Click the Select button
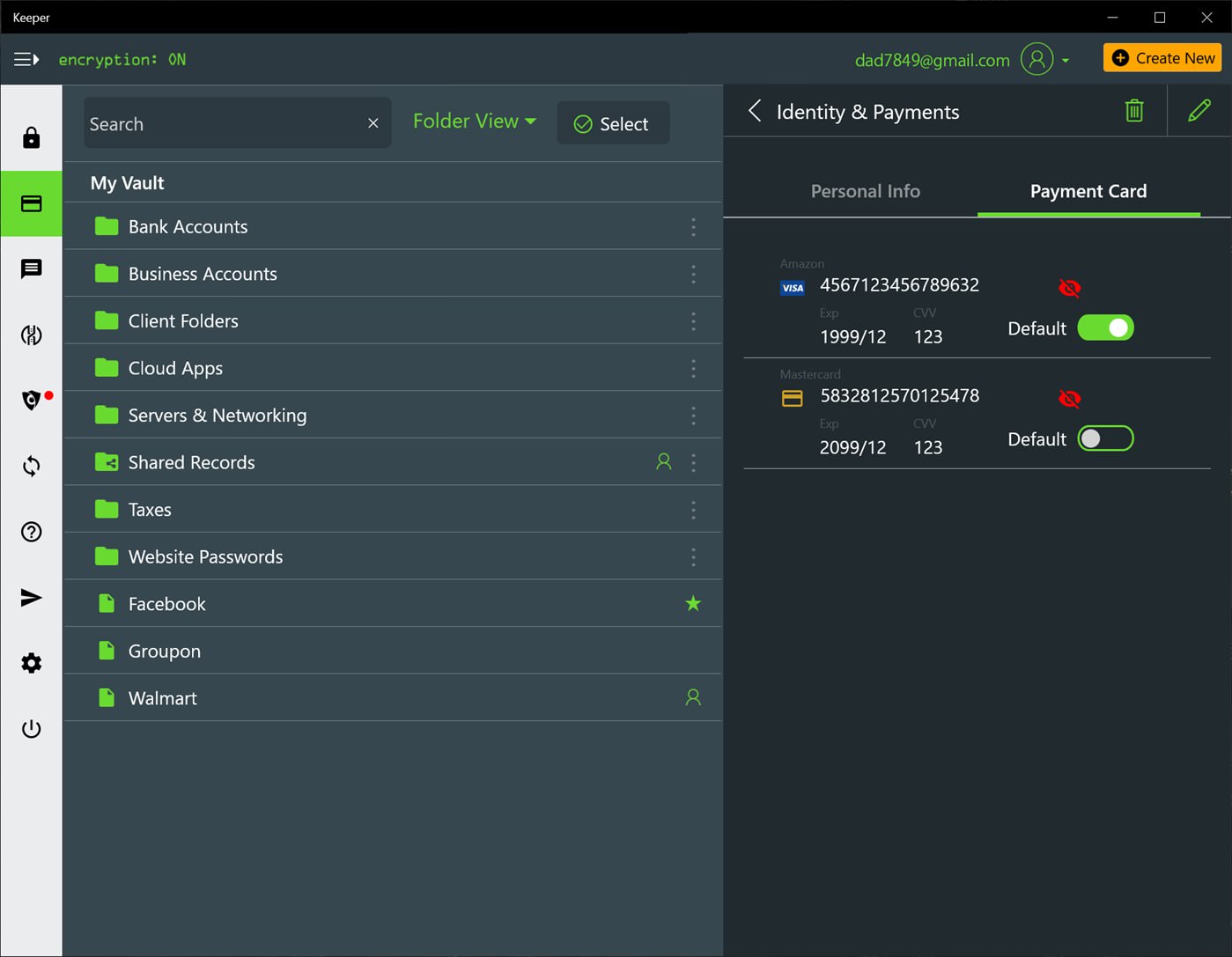The width and height of the screenshot is (1232, 957). tap(613, 123)
